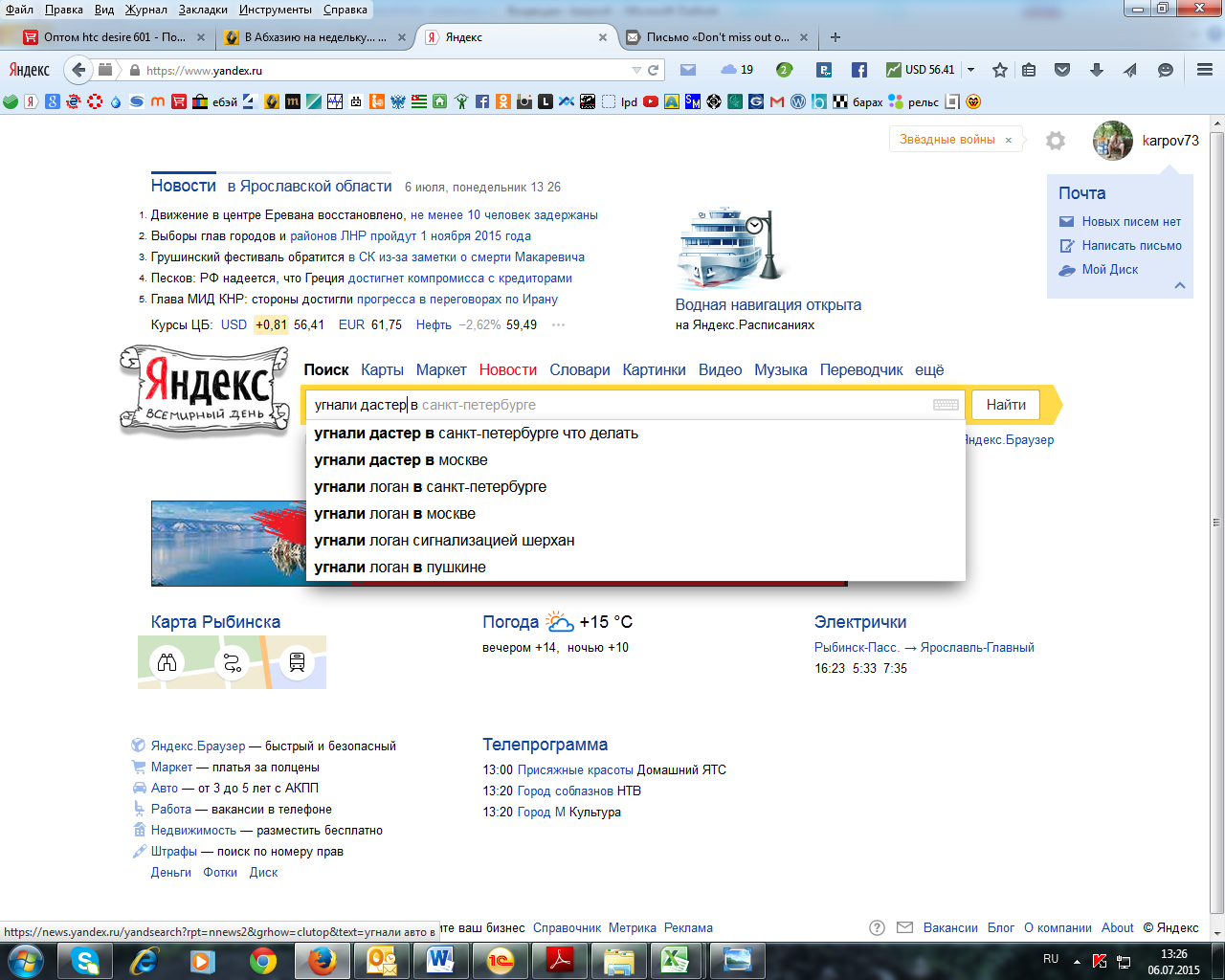The image size is (1225, 980).
Task: Open Firefox in the Windows taskbar
Action: point(322,960)
